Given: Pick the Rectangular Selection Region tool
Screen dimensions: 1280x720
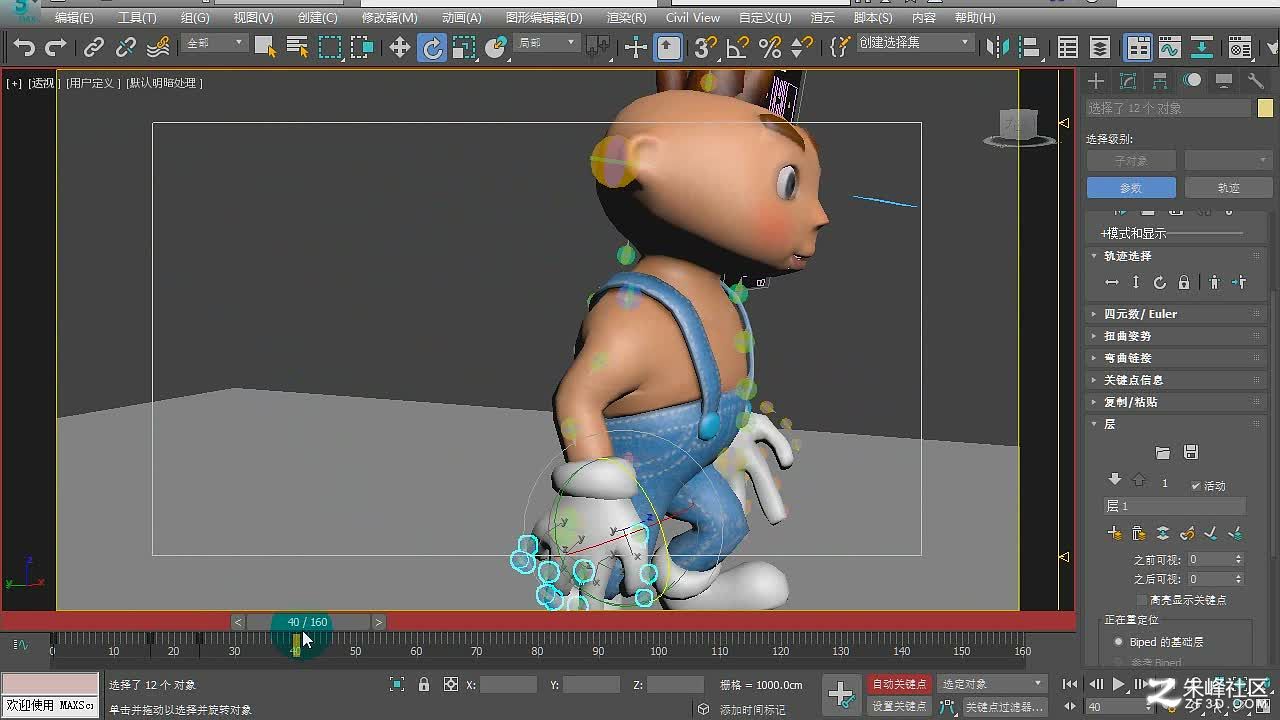Looking at the screenshot, I should coord(330,46).
